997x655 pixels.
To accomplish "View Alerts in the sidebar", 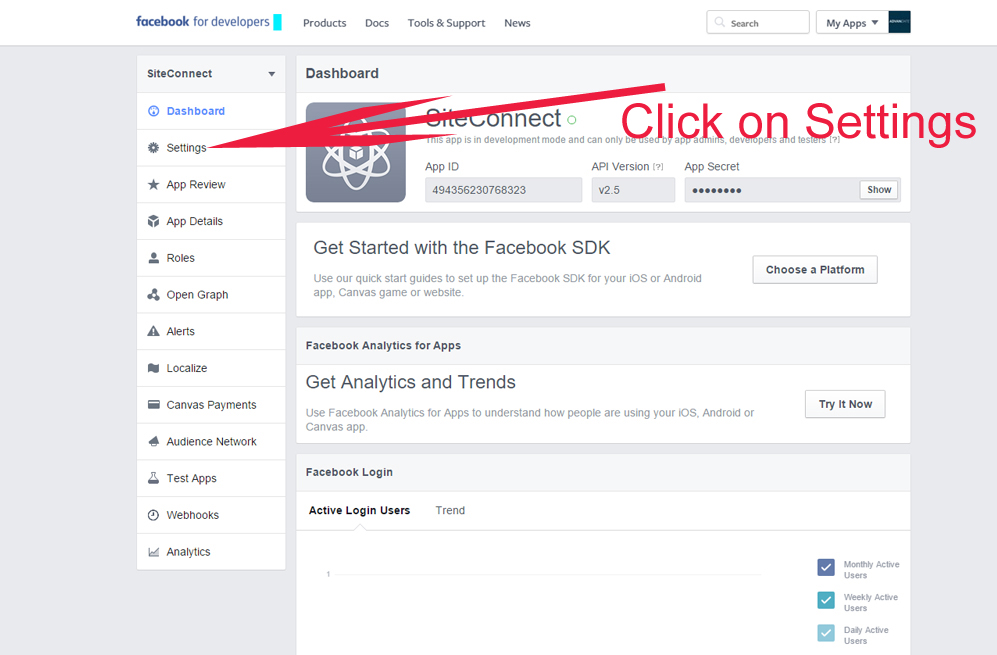I will [x=211, y=331].
